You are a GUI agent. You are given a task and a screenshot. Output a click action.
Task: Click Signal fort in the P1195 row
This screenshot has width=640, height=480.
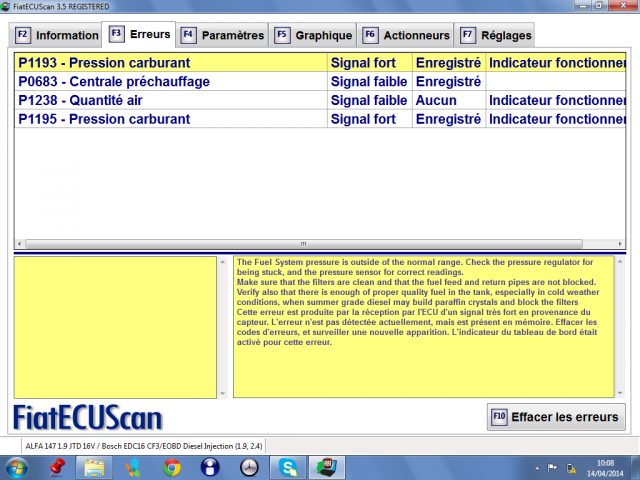point(369,119)
